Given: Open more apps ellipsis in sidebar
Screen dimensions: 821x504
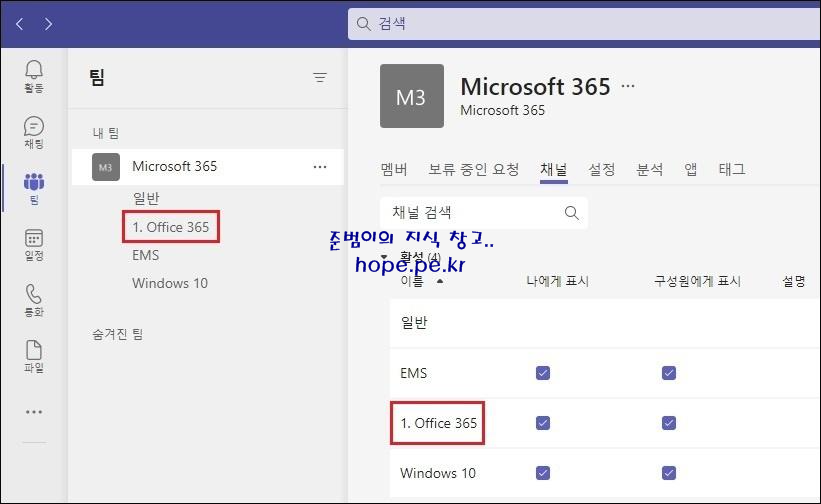Looking at the screenshot, I should [34, 412].
